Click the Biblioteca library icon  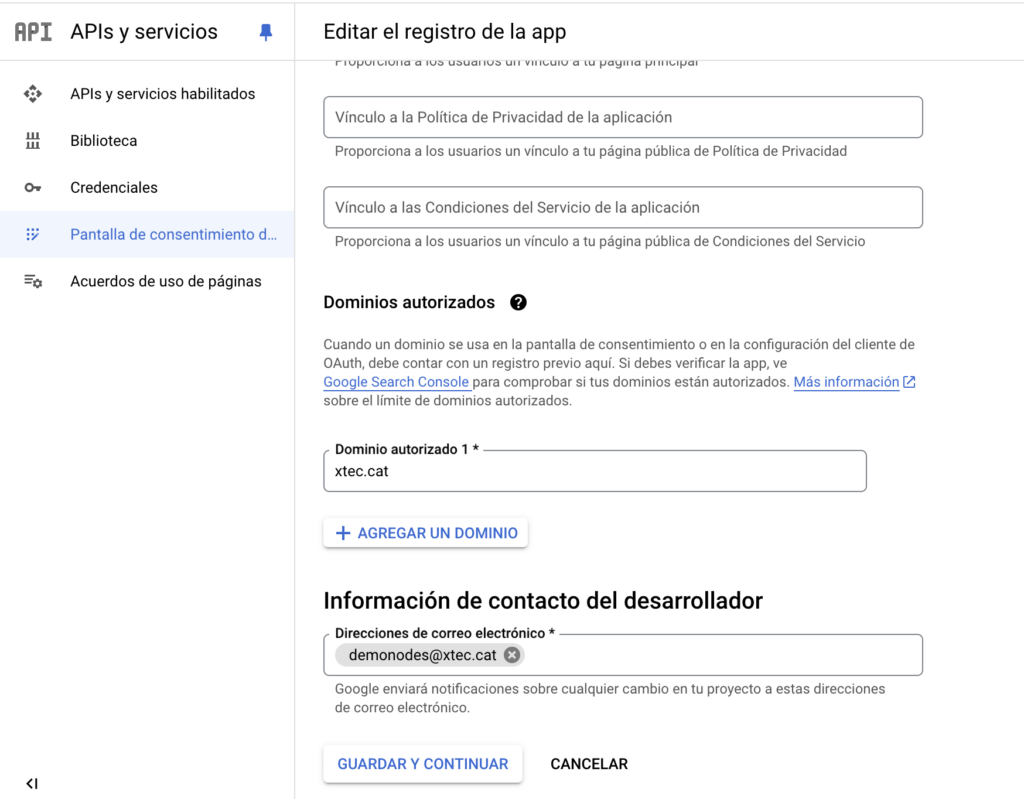(x=33, y=141)
